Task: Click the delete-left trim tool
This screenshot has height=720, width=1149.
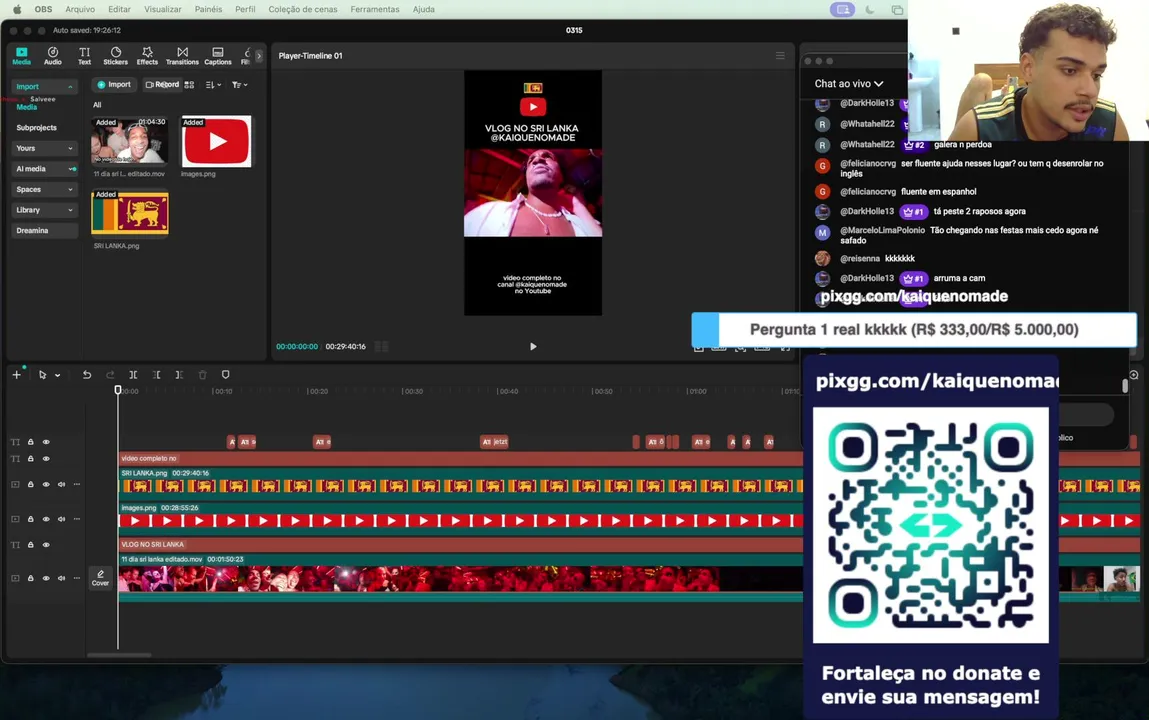Action: [156, 374]
